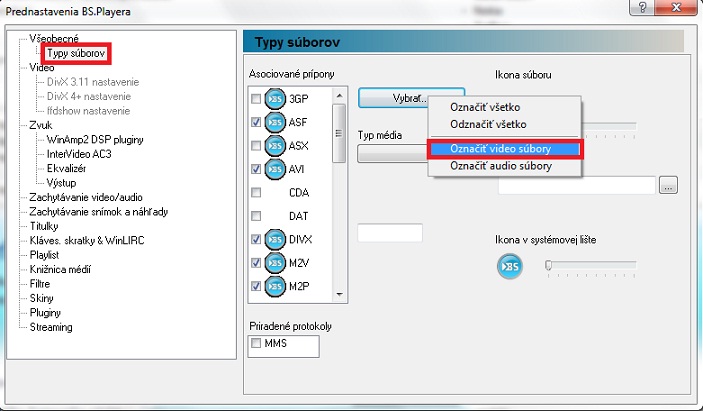
Task: Open Zachytávanie video/audio settings
Action: (x=86, y=197)
